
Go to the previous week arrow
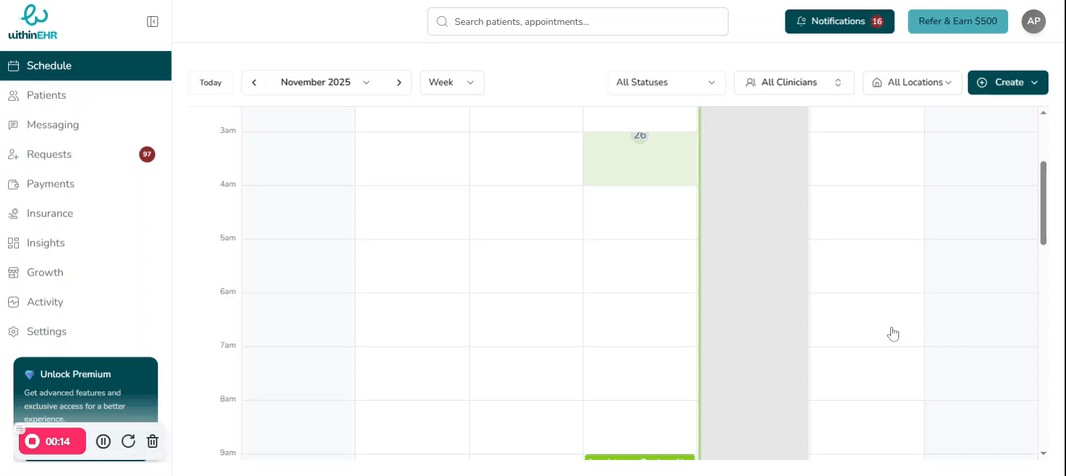(254, 82)
